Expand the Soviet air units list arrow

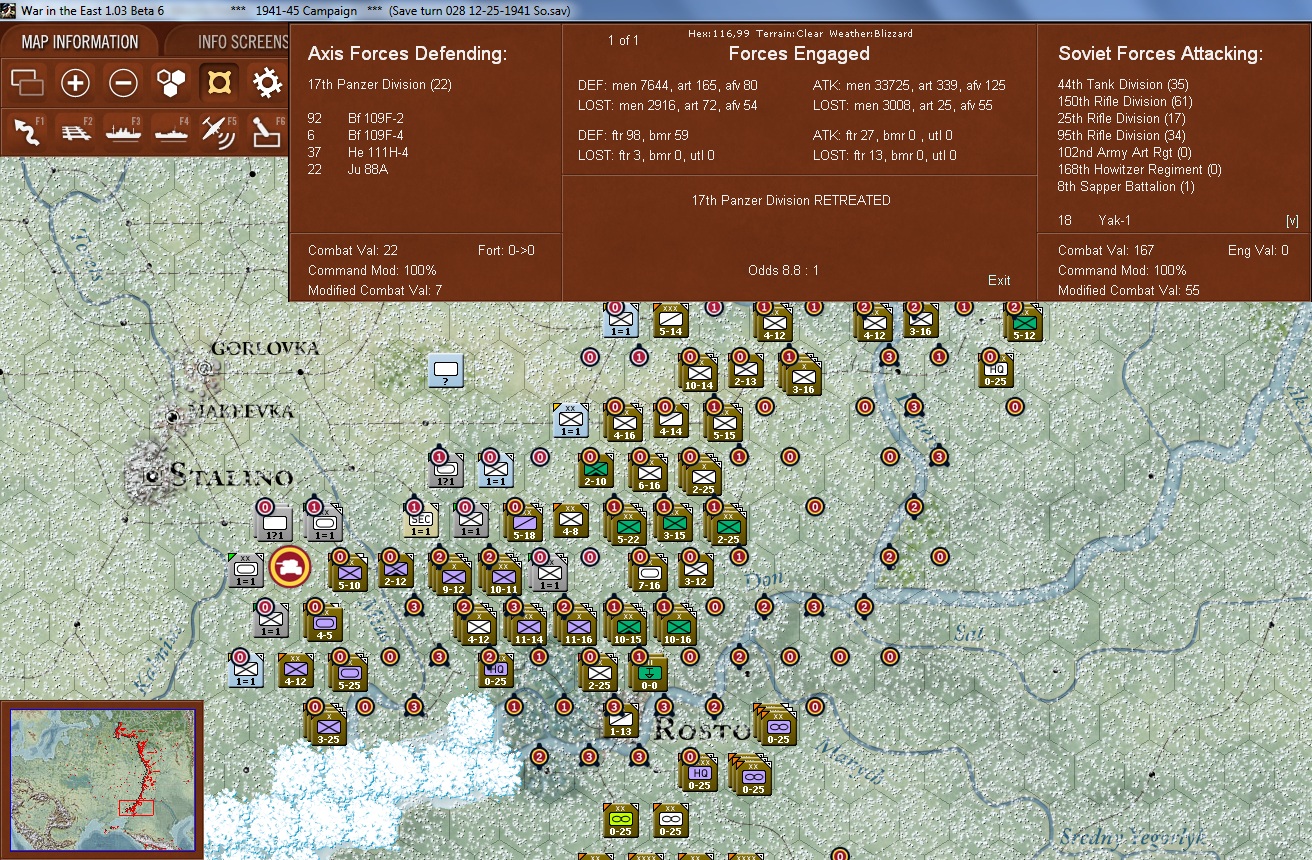1292,220
